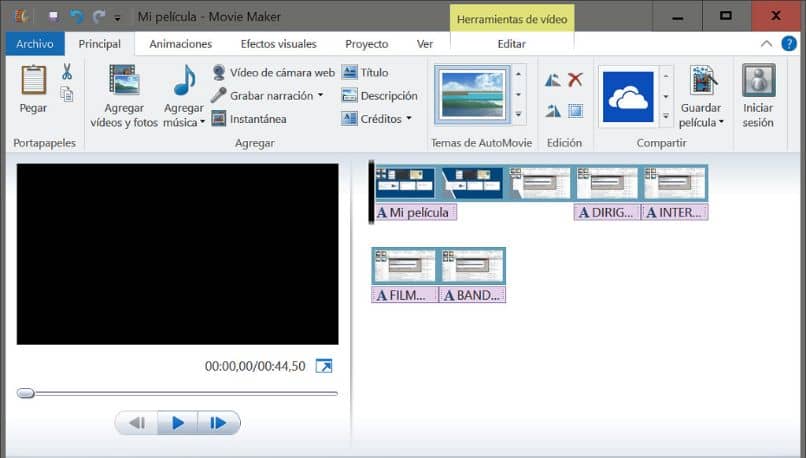The height and width of the screenshot is (458, 806).
Task: Show next row of AutoMovie themes
Action: (x=518, y=95)
